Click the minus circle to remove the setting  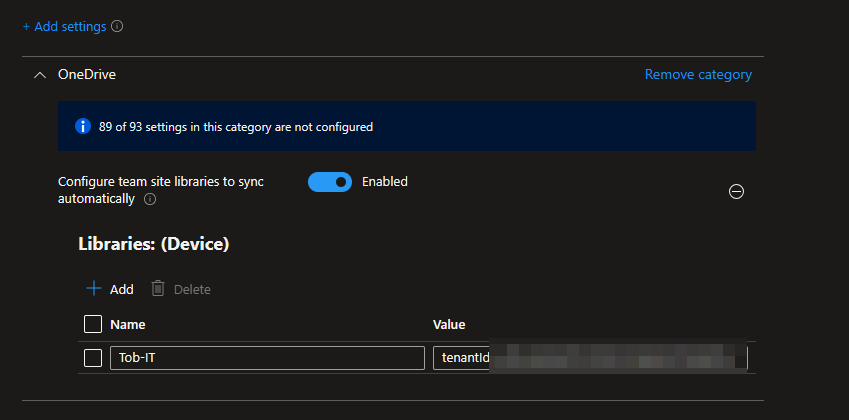tap(736, 192)
